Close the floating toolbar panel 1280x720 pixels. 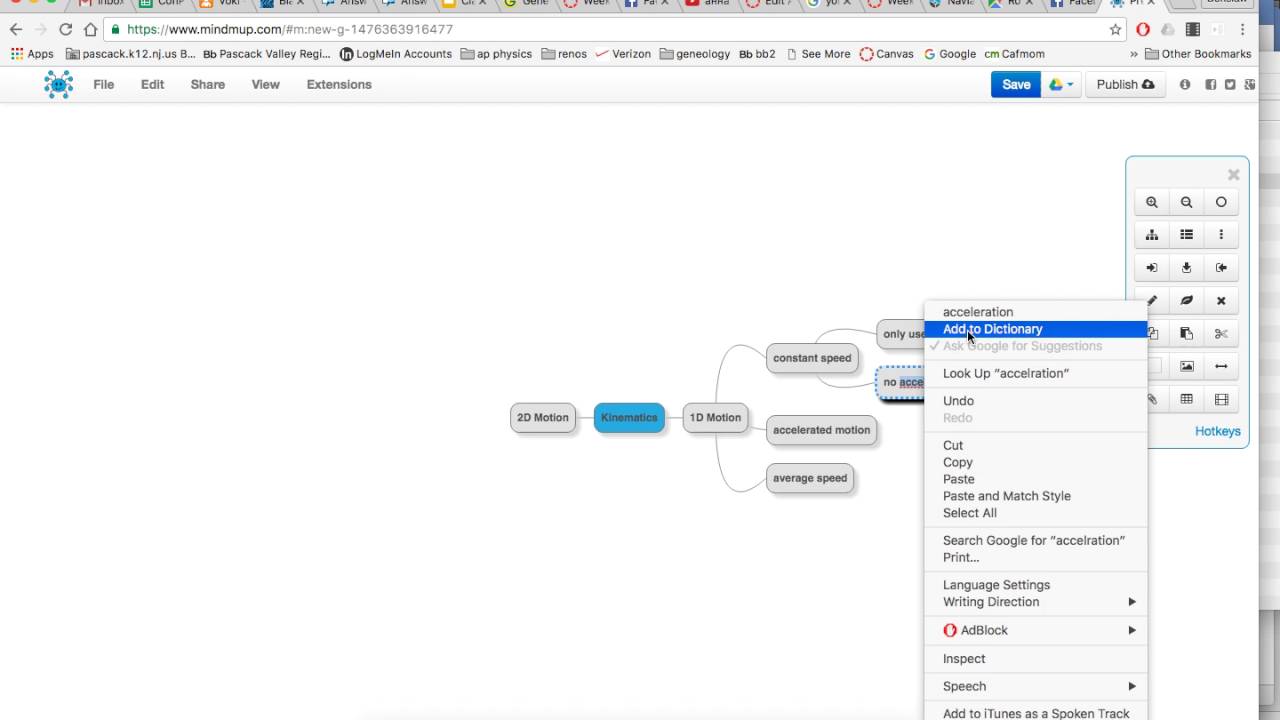coord(1233,175)
